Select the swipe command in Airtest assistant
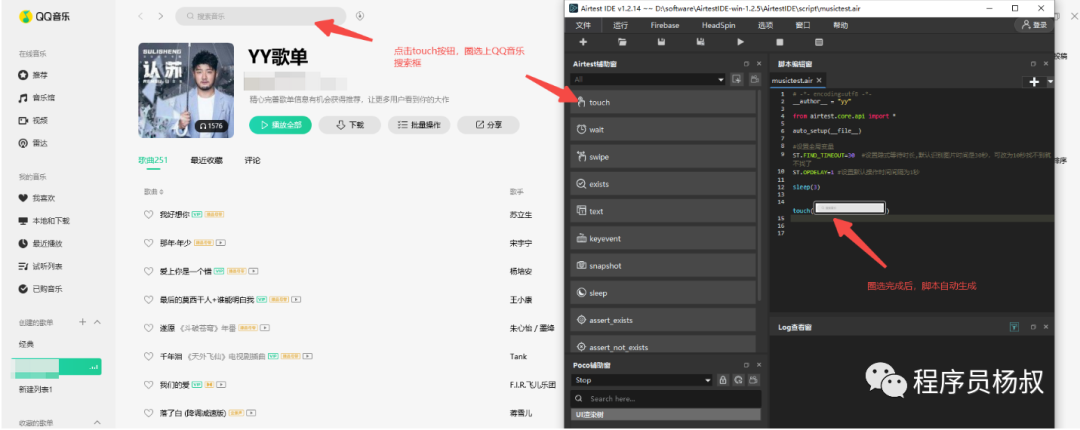The image size is (1080, 430). click(x=663, y=156)
